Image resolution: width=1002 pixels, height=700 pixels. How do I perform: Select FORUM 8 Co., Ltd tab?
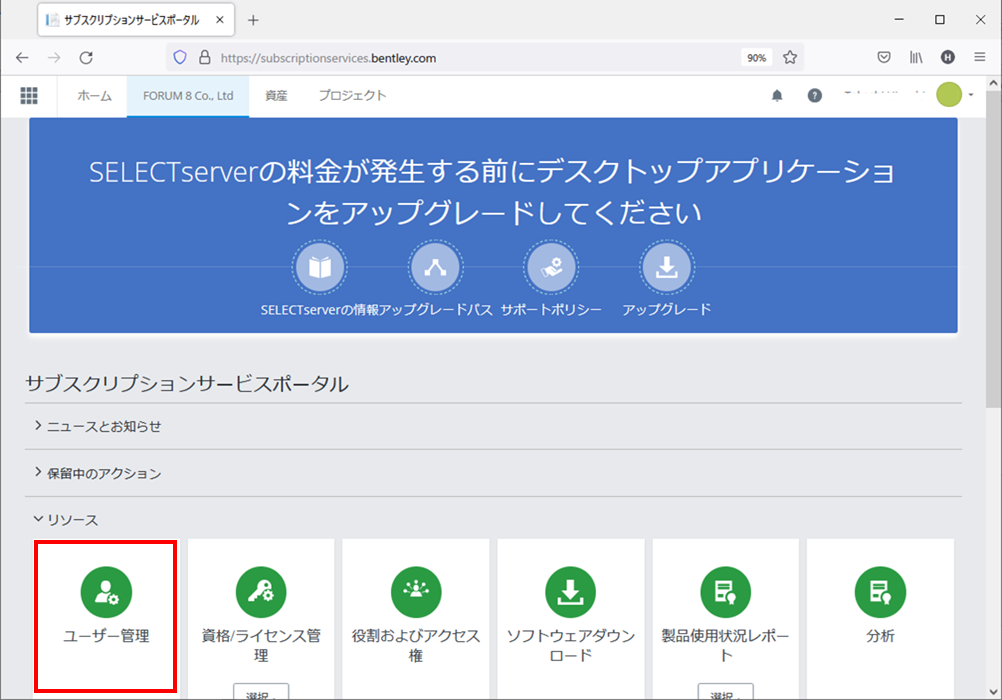[188, 96]
